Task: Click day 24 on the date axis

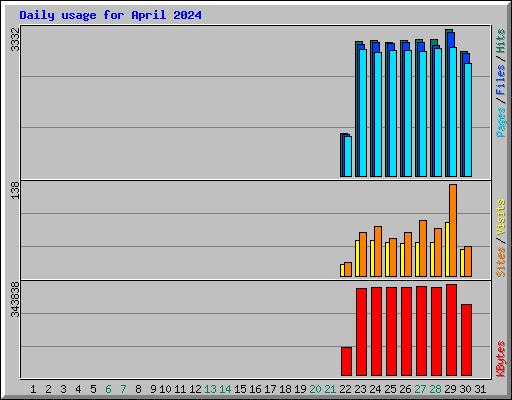Action: (375, 389)
